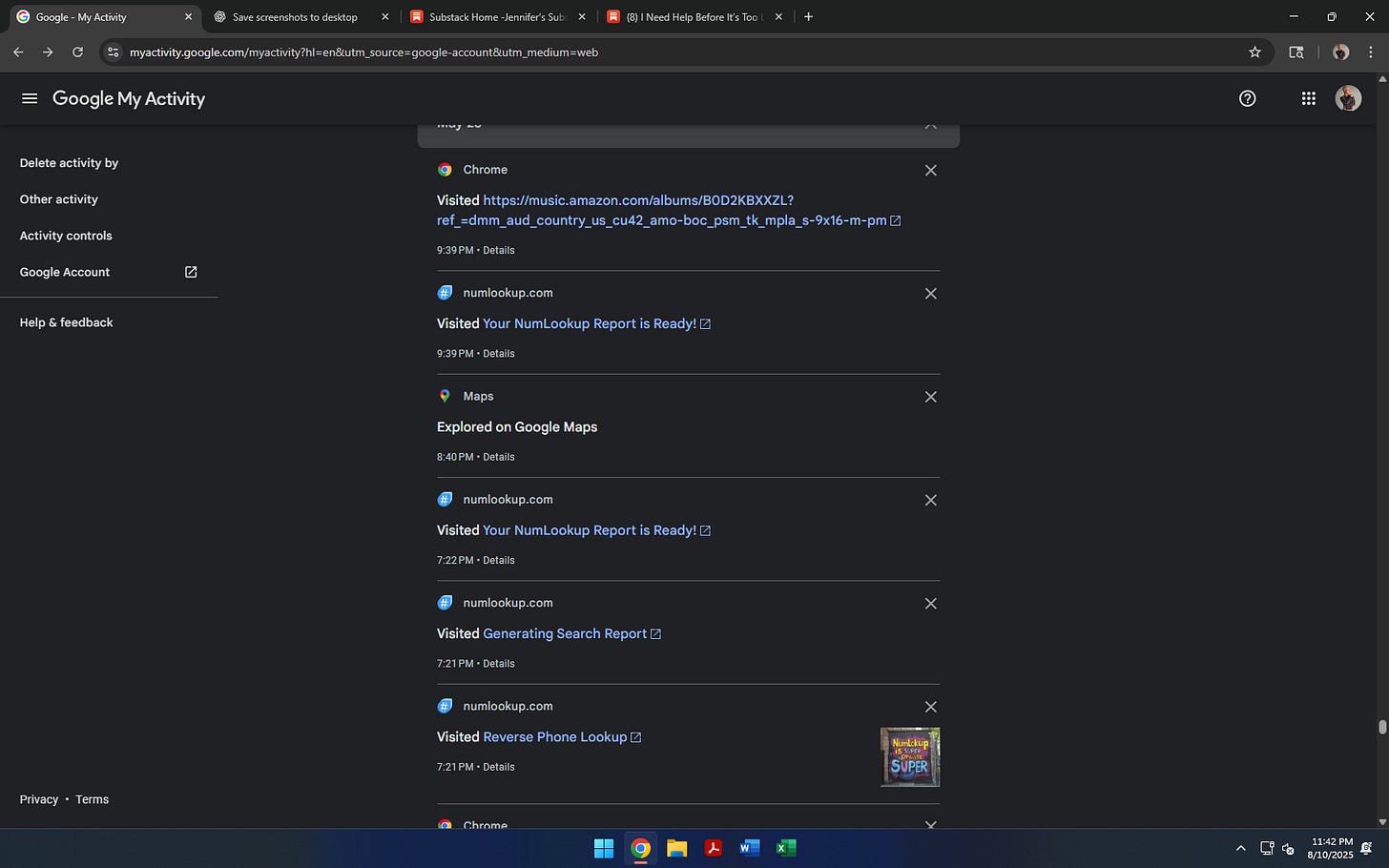Open the Google account avatar in page header
1389x868 pixels.
[x=1348, y=98]
